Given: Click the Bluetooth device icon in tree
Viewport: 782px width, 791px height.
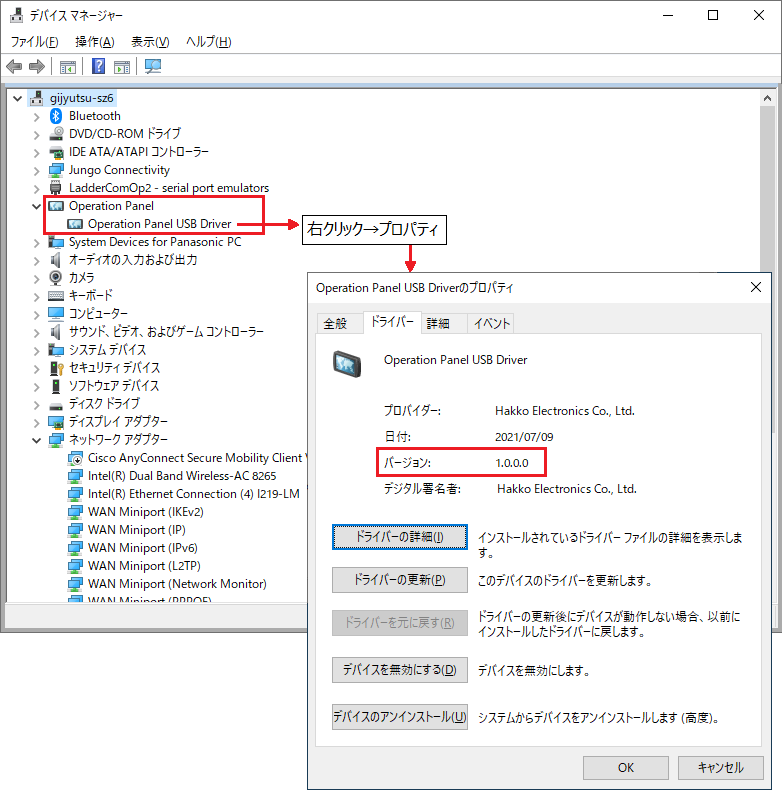Looking at the screenshot, I should point(57,116).
